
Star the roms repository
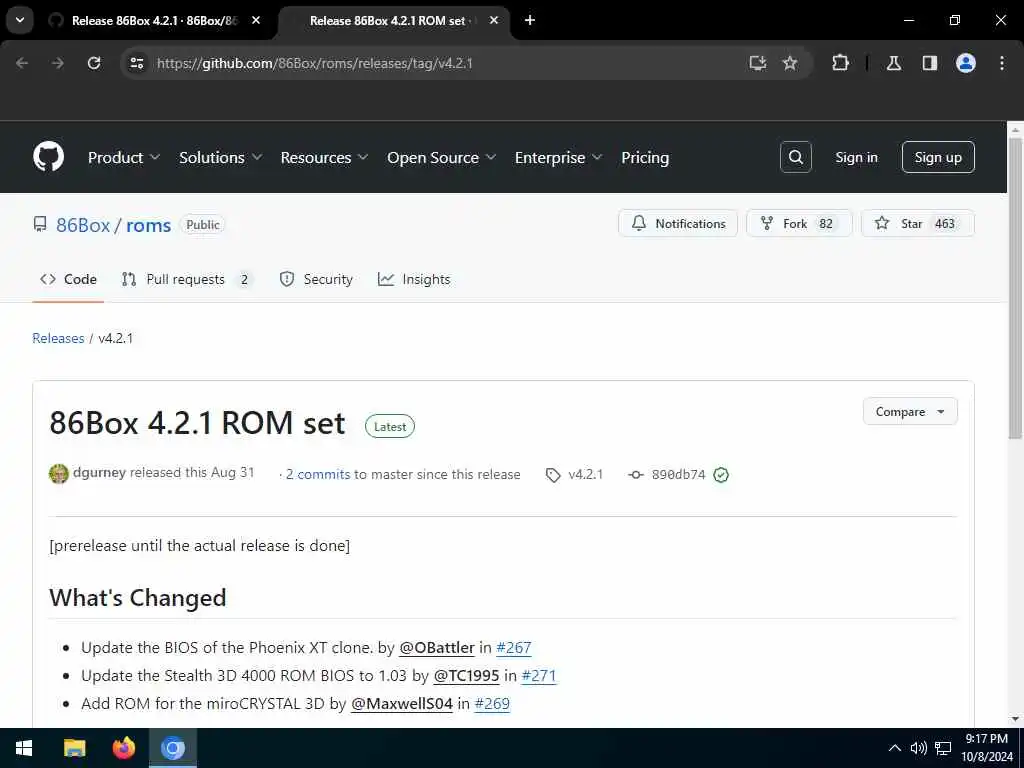918,223
